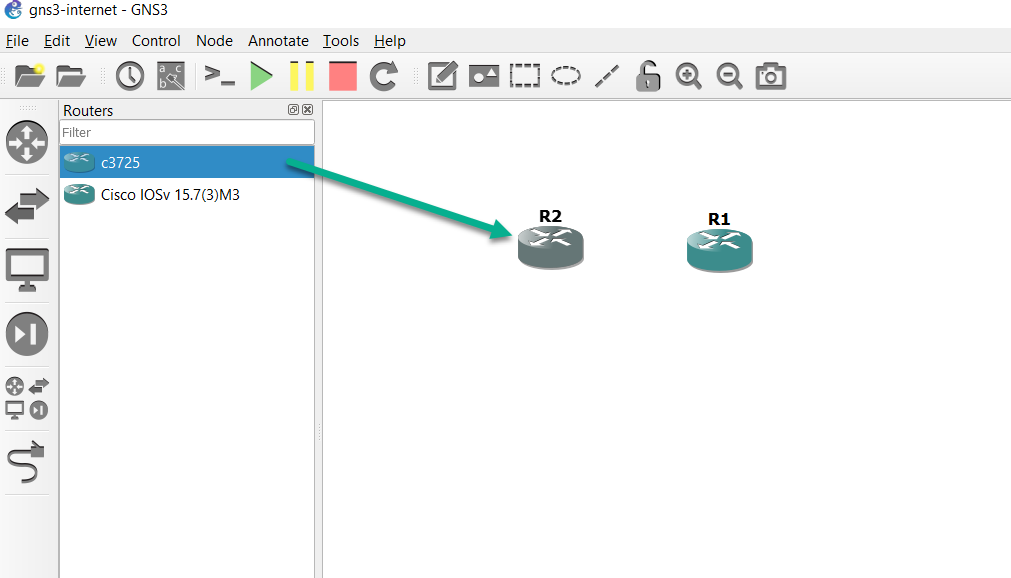1011x578 pixels.
Task: Toggle show/hide interface labels icon
Action: coord(171,76)
